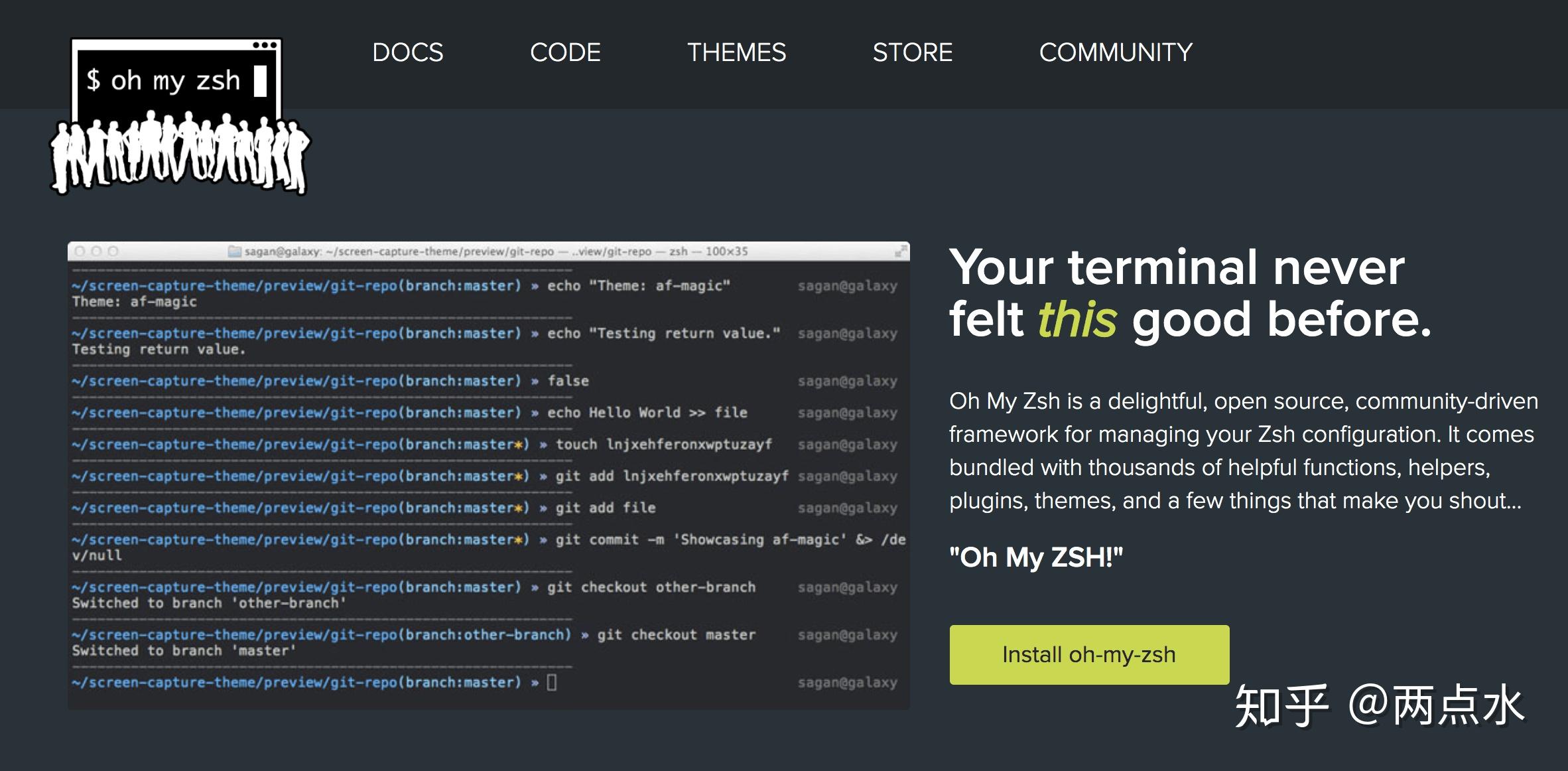
Task: Open the COMMUNITY navigation item
Action: [x=1116, y=52]
